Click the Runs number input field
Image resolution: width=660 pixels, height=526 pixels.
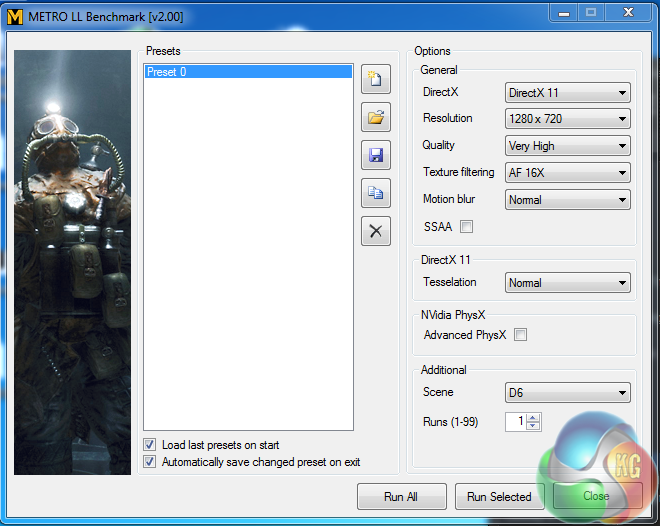pyautogui.click(x=515, y=422)
